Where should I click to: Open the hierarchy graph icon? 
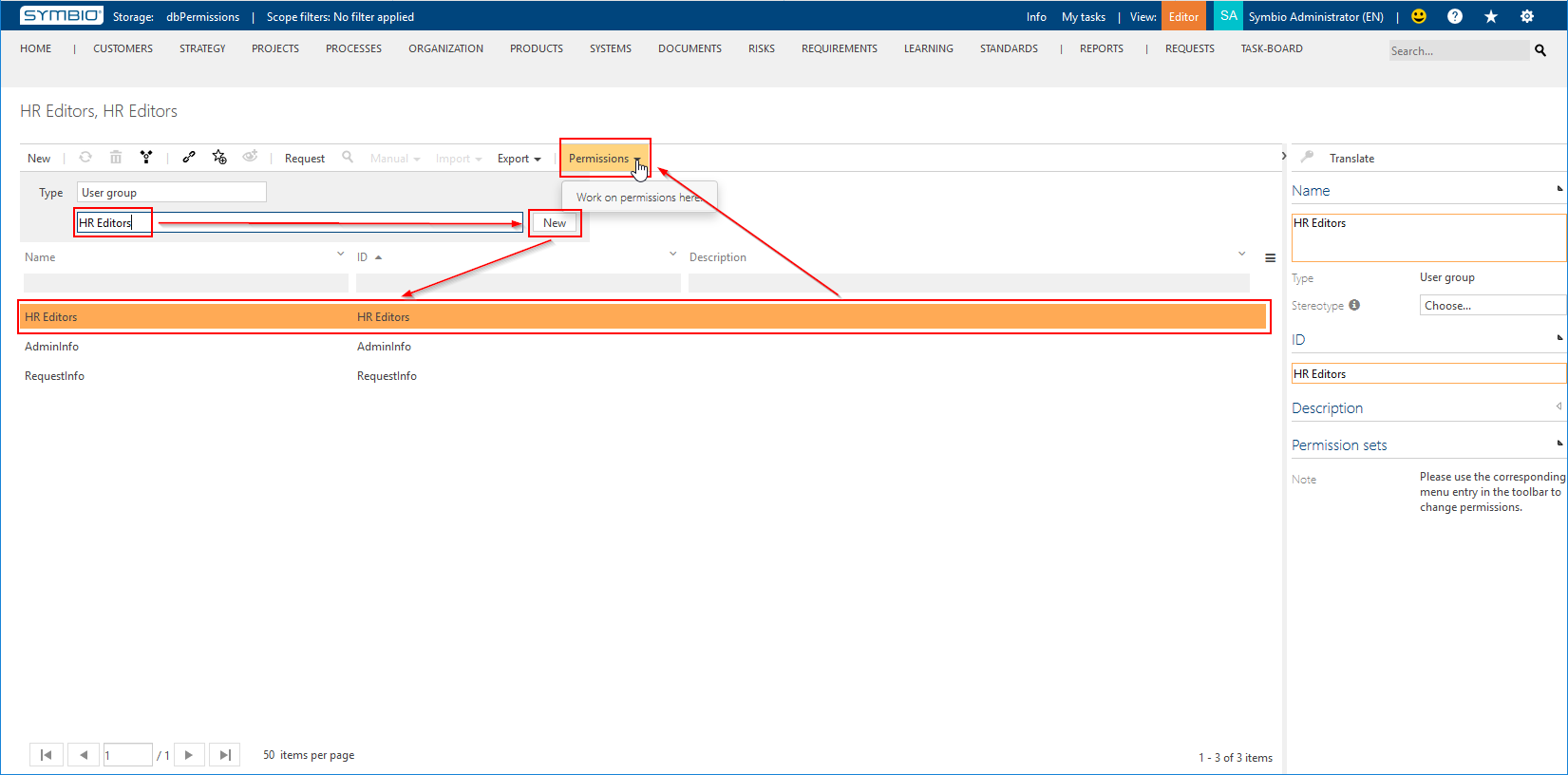click(x=146, y=158)
